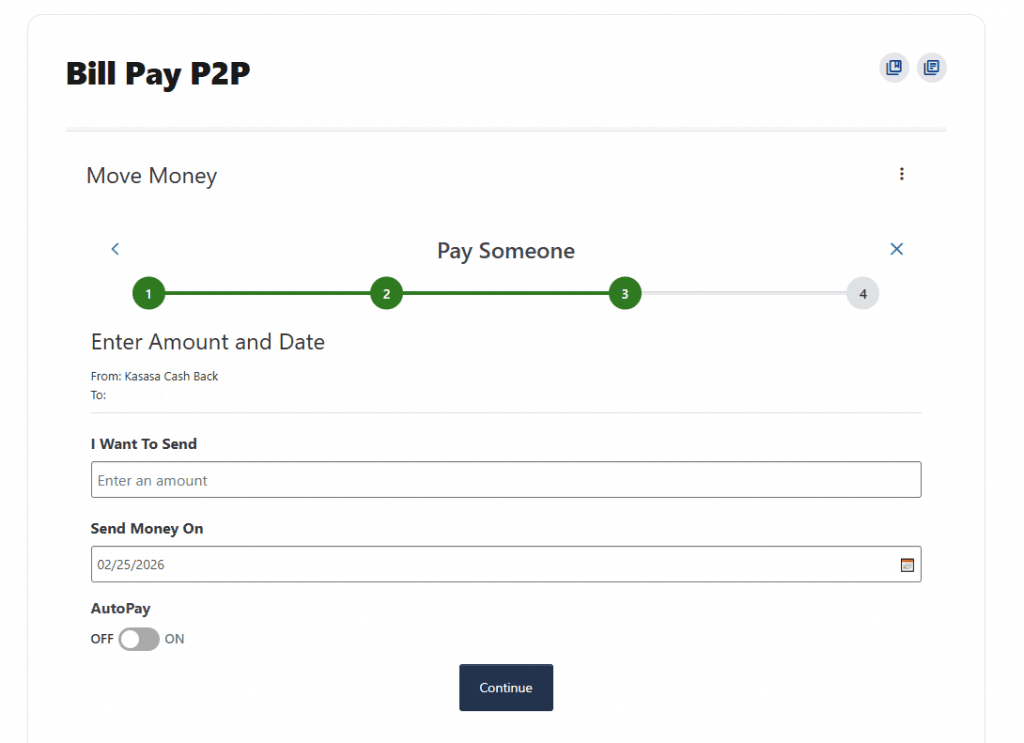The width and height of the screenshot is (1024, 743).
Task: Click the AutoPay OFF label
Action: tap(102, 639)
